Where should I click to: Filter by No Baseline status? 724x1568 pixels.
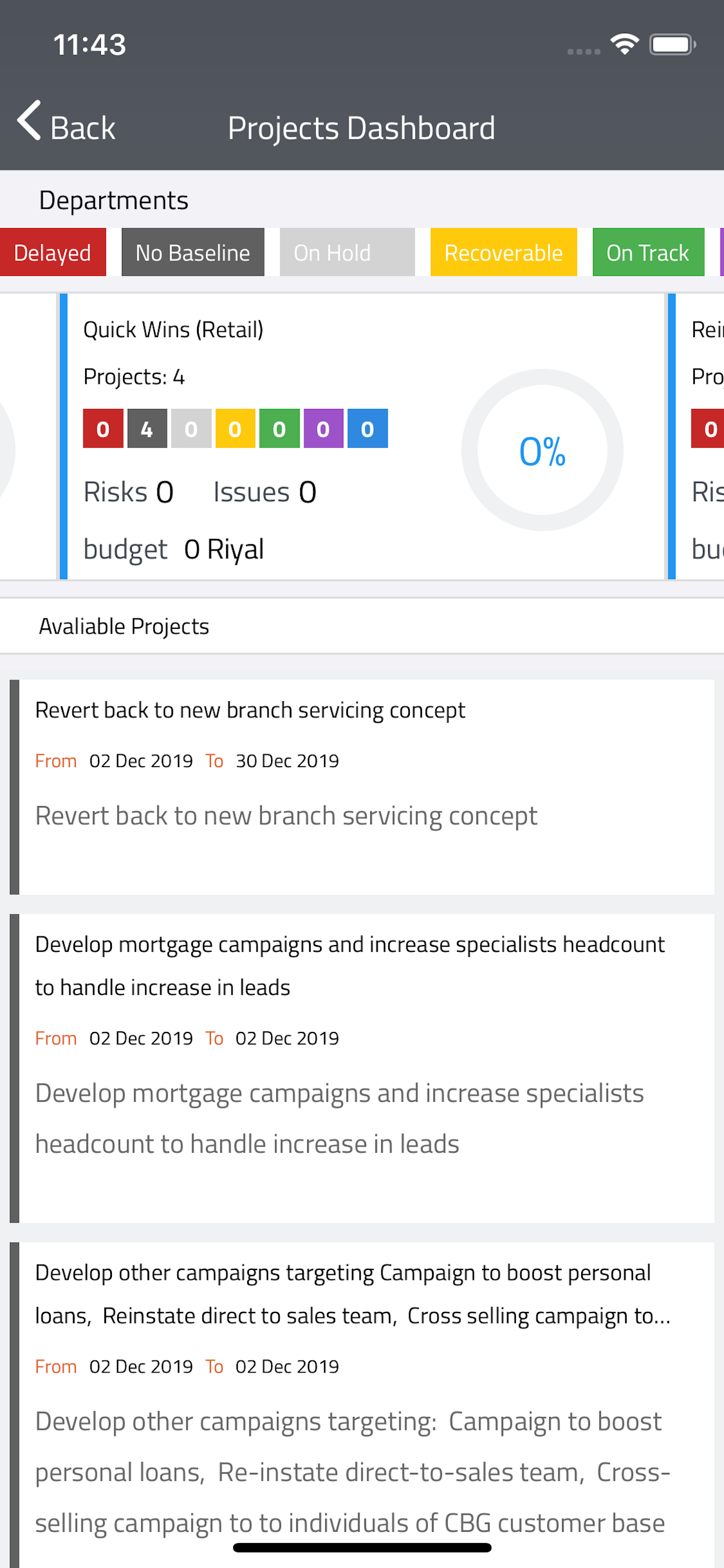tap(193, 252)
